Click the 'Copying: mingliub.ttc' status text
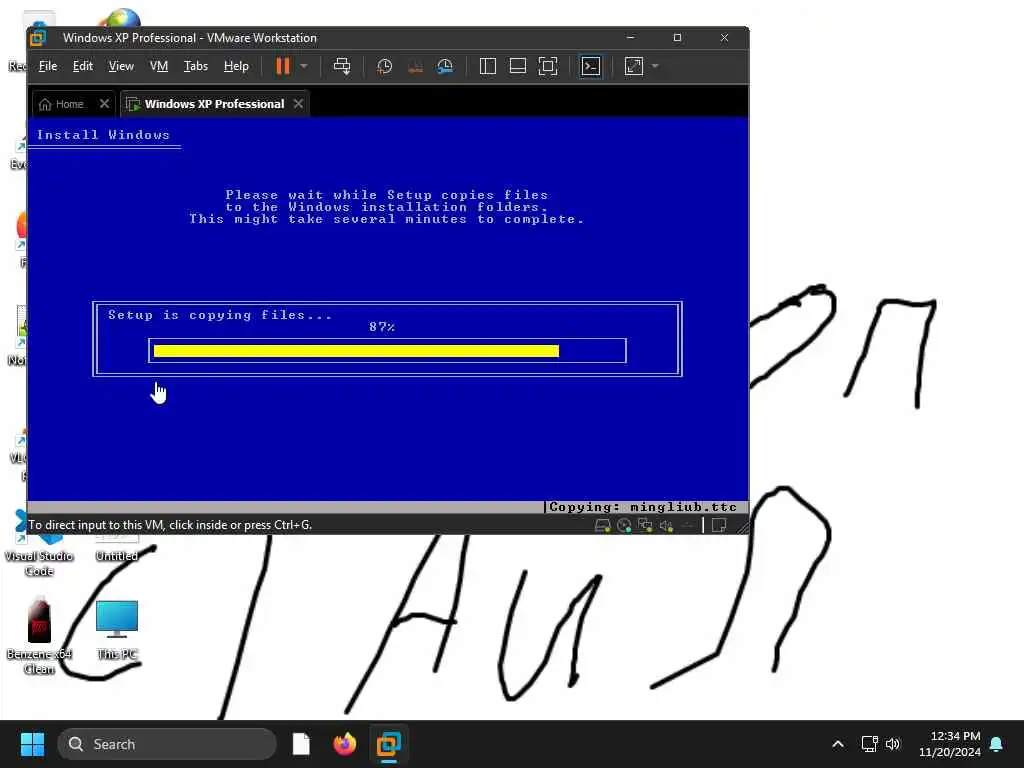 [643, 507]
